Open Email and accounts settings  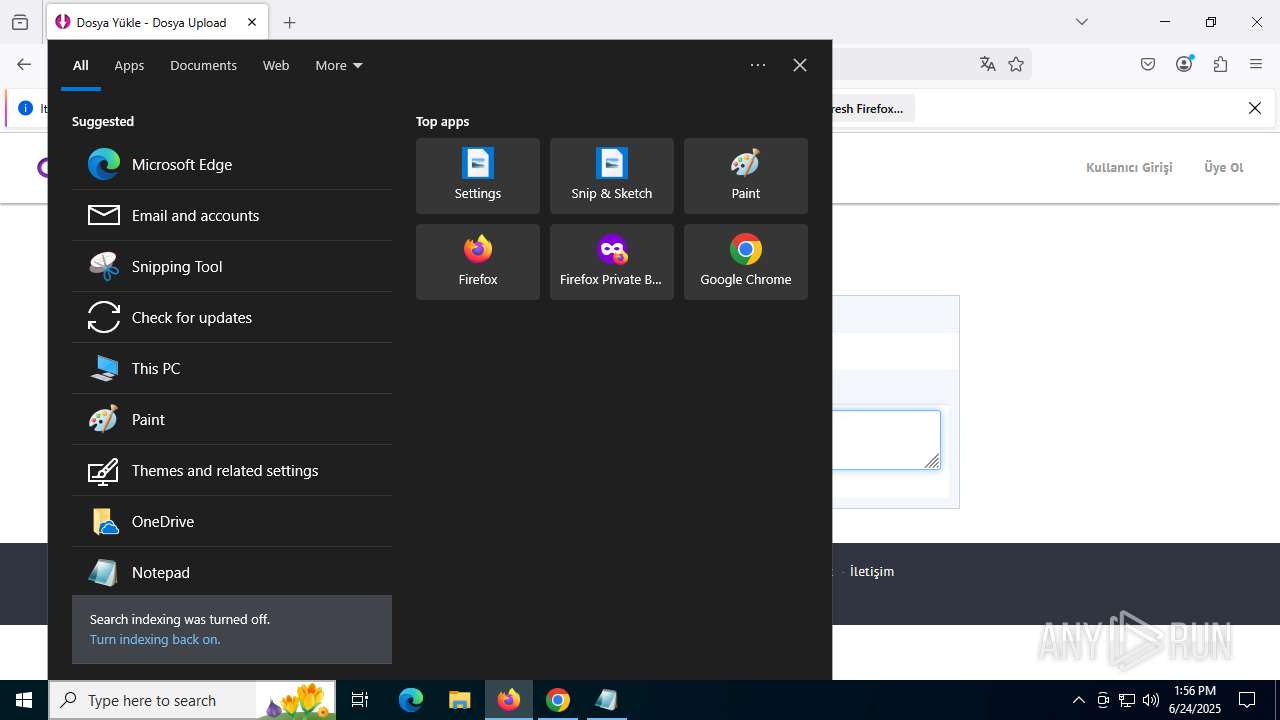pyautogui.click(x=232, y=215)
